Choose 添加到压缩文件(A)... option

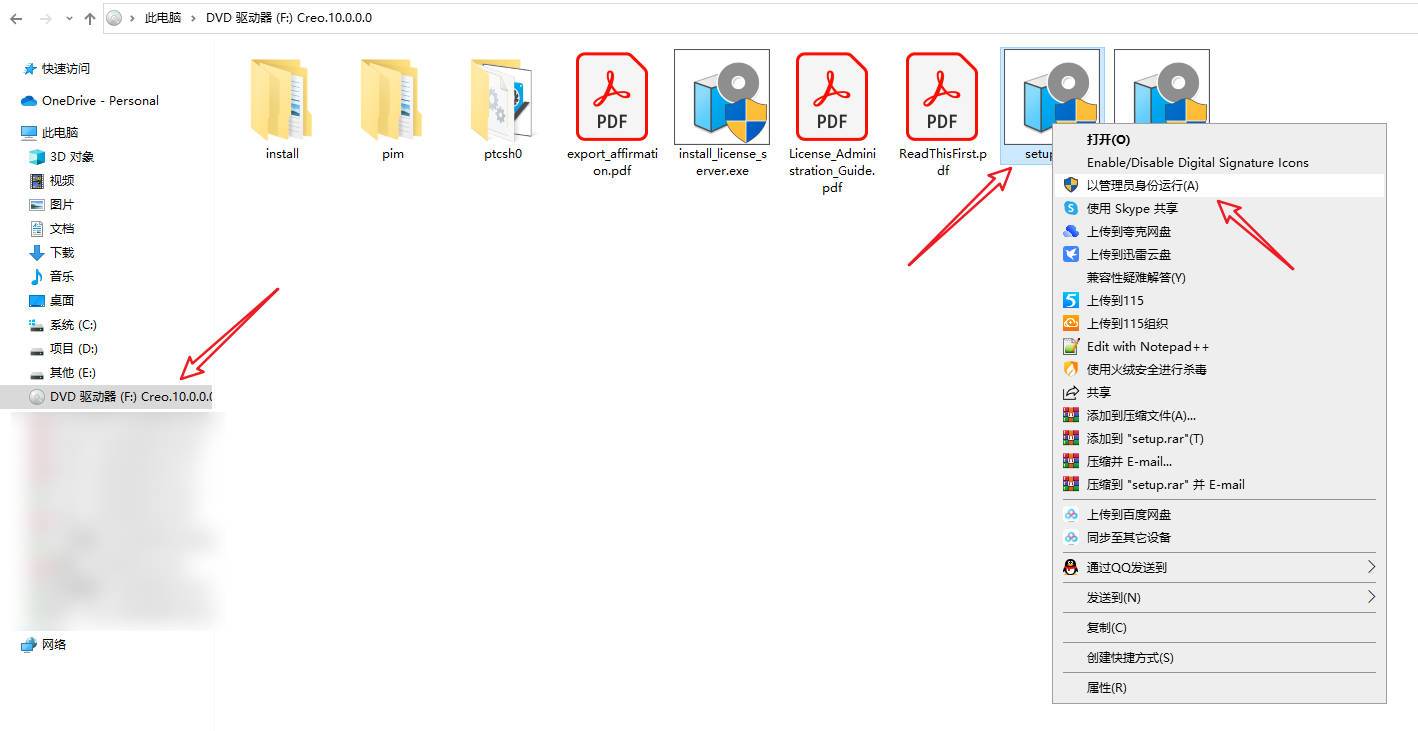click(1141, 415)
